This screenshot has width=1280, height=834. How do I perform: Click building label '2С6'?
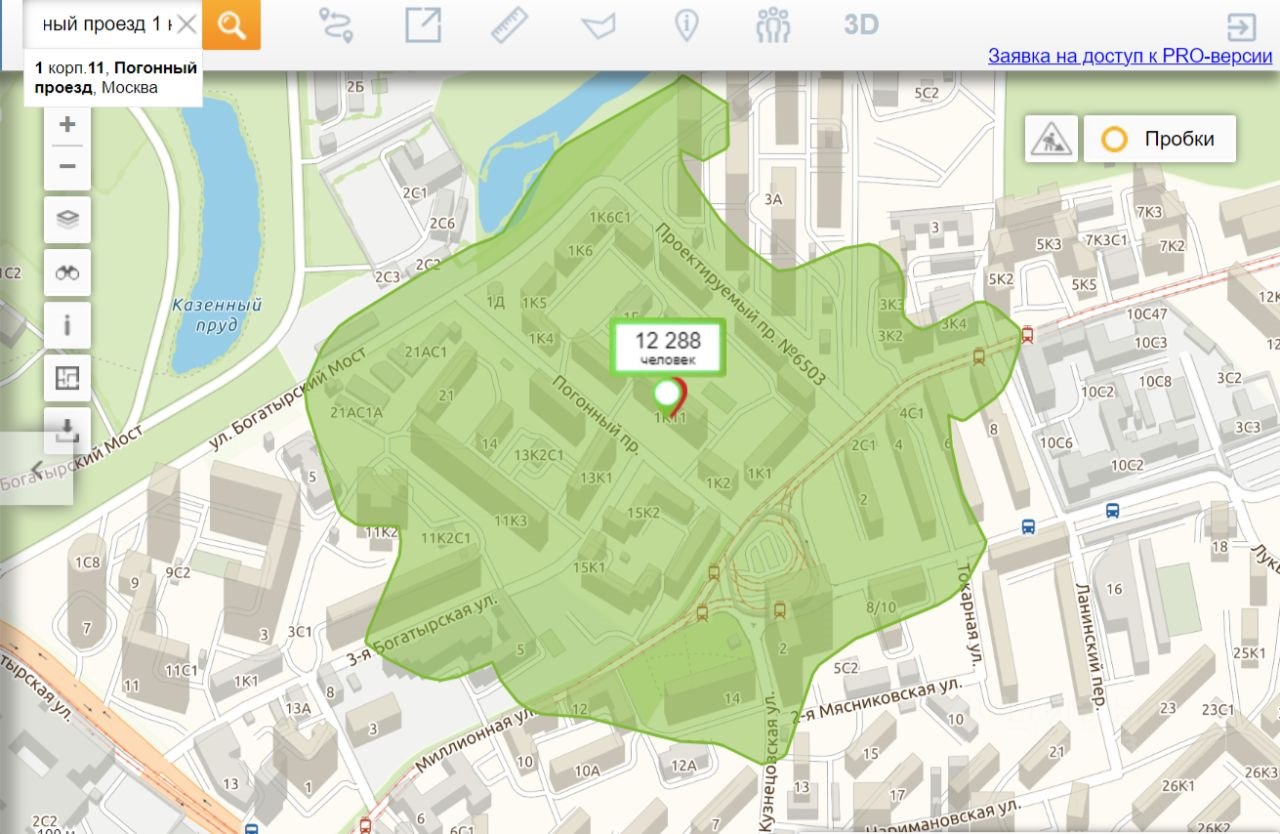point(442,223)
